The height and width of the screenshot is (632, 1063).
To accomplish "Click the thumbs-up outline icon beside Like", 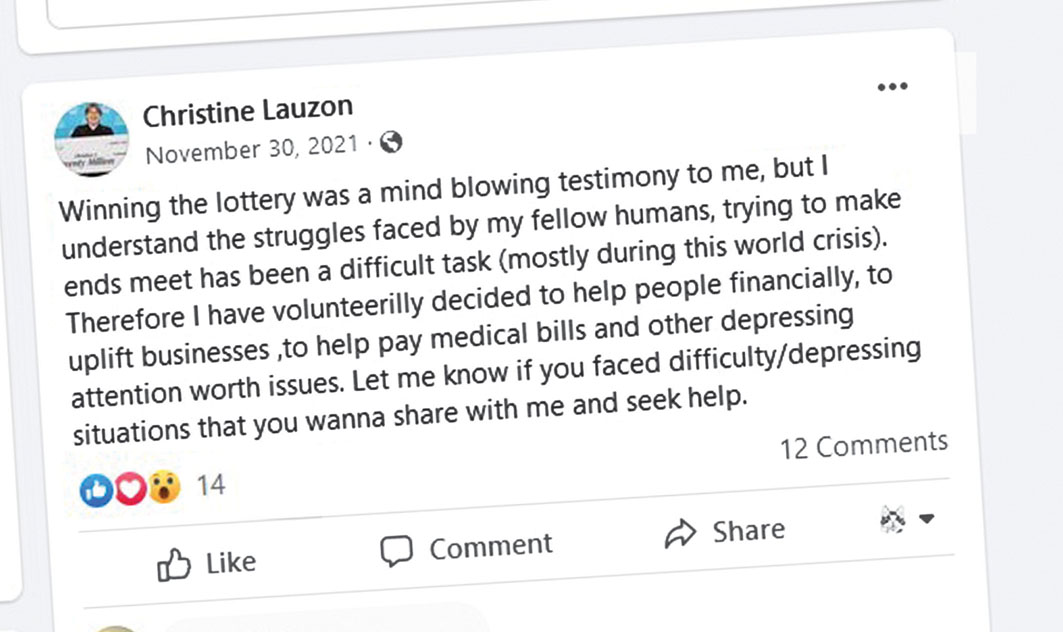I will [x=175, y=566].
